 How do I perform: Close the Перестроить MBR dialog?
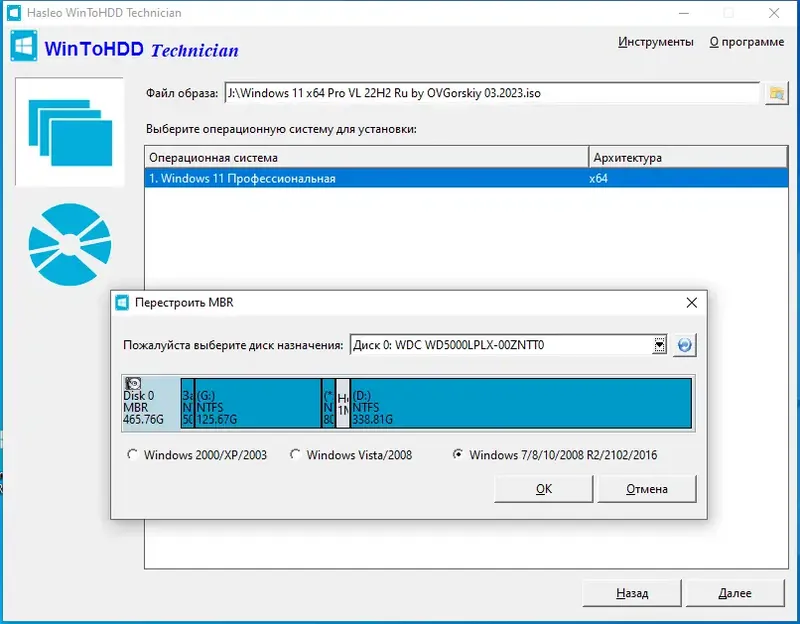(x=691, y=303)
